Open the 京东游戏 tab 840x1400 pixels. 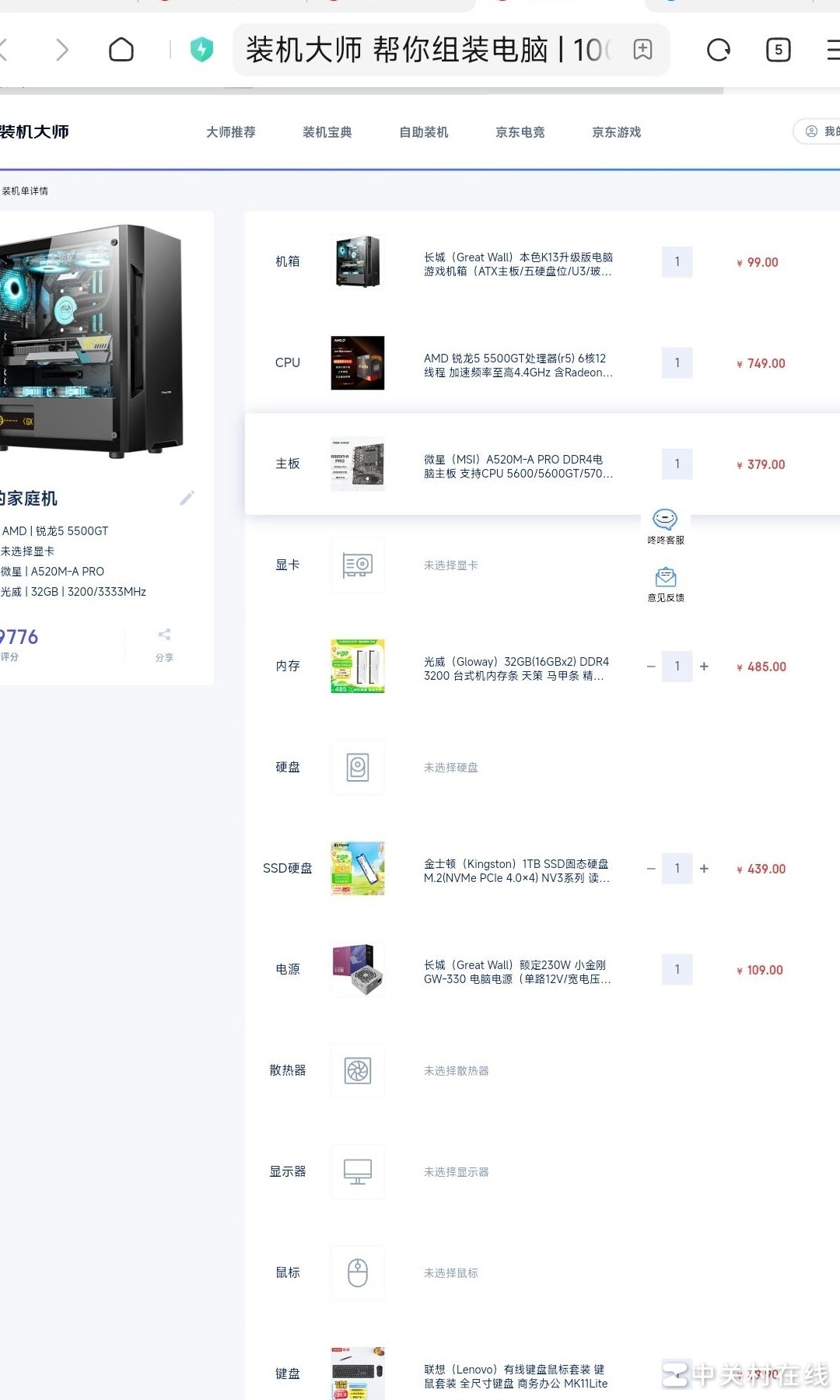(617, 132)
